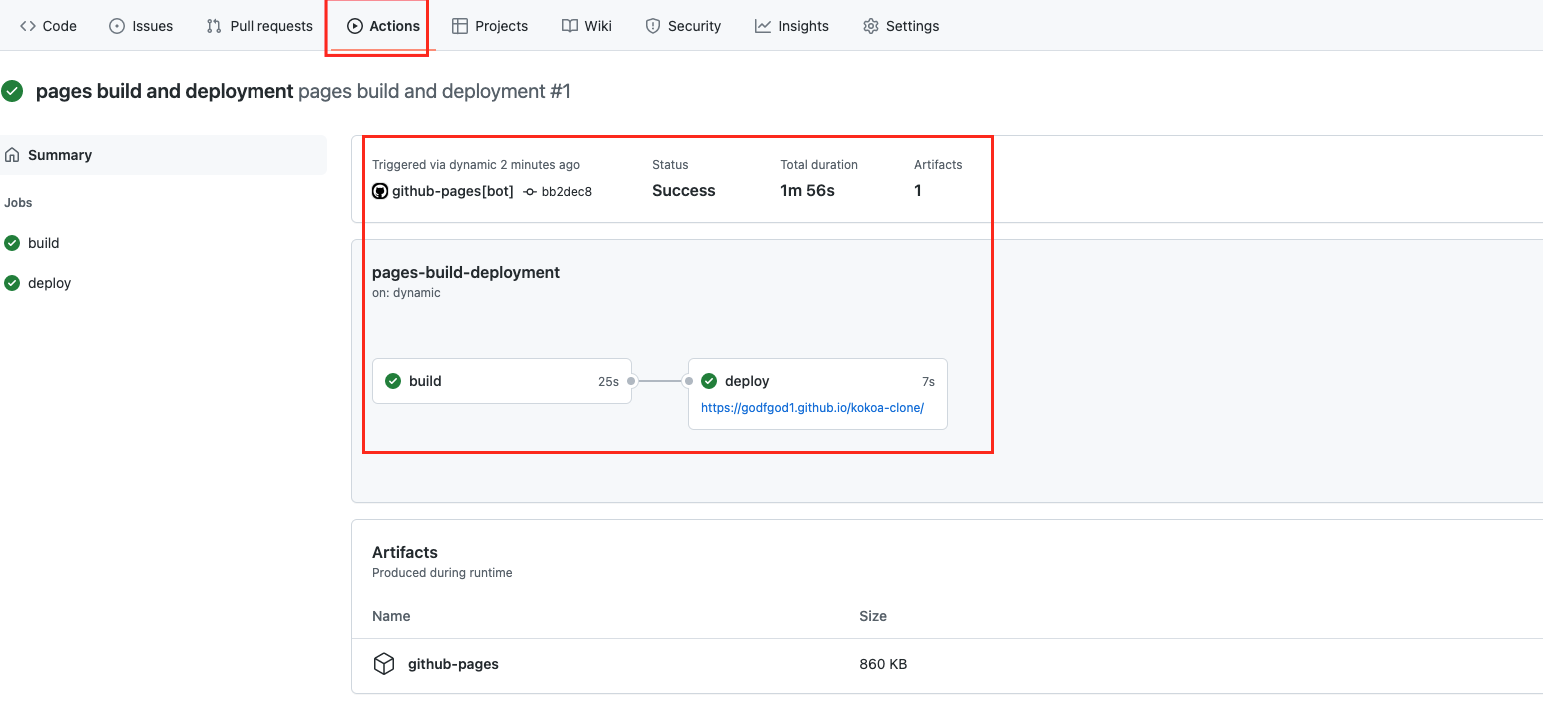Image resolution: width=1543 pixels, height=723 pixels.
Task: Click the 860 KB size value
Action: pyautogui.click(x=883, y=664)
